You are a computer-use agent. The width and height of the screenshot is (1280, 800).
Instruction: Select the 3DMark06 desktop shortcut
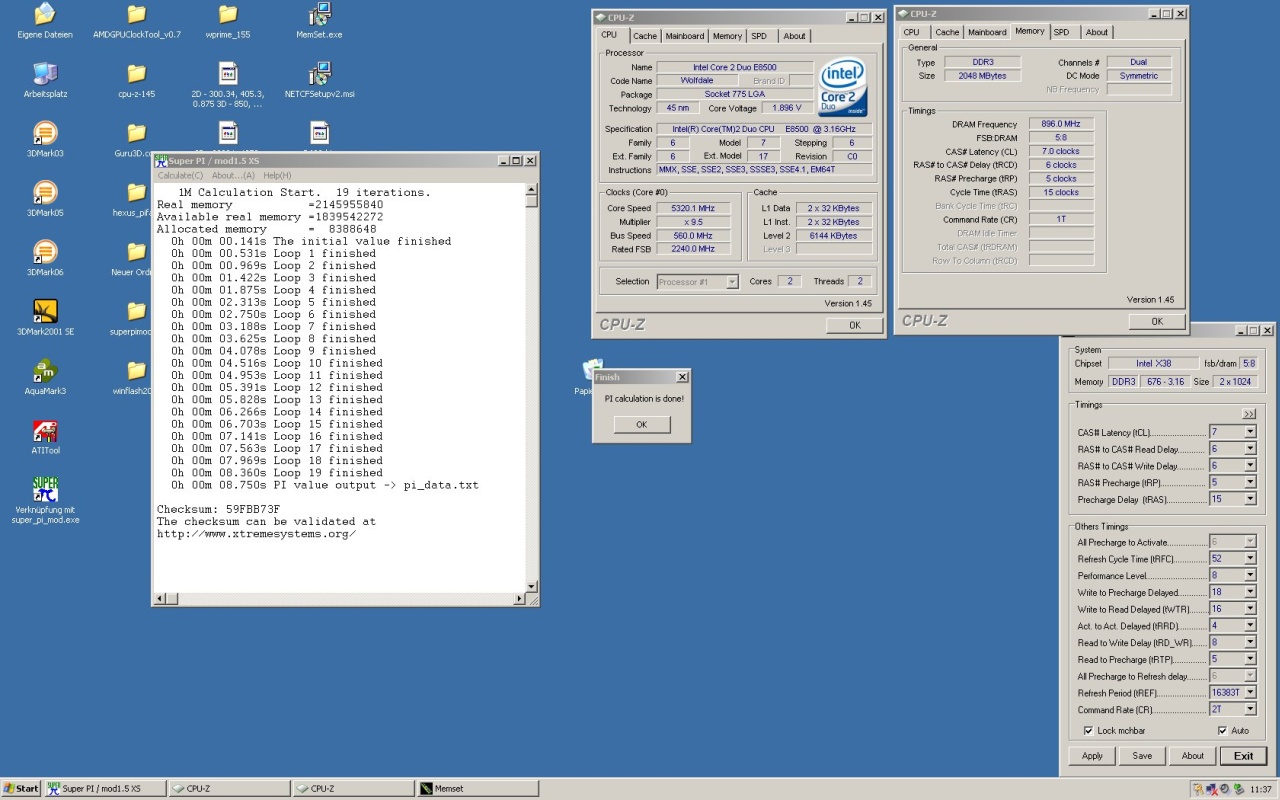(45, 251)
